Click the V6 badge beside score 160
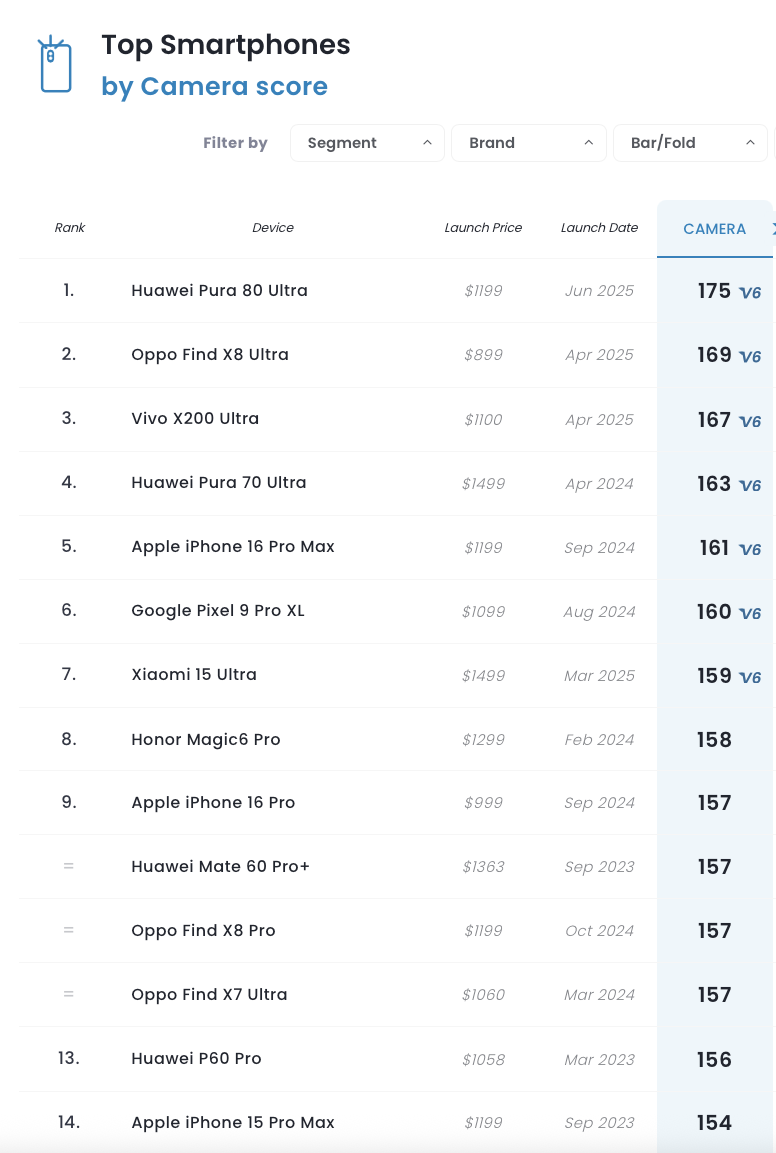Screen dimensions: 776x1153 coord(750,613)
